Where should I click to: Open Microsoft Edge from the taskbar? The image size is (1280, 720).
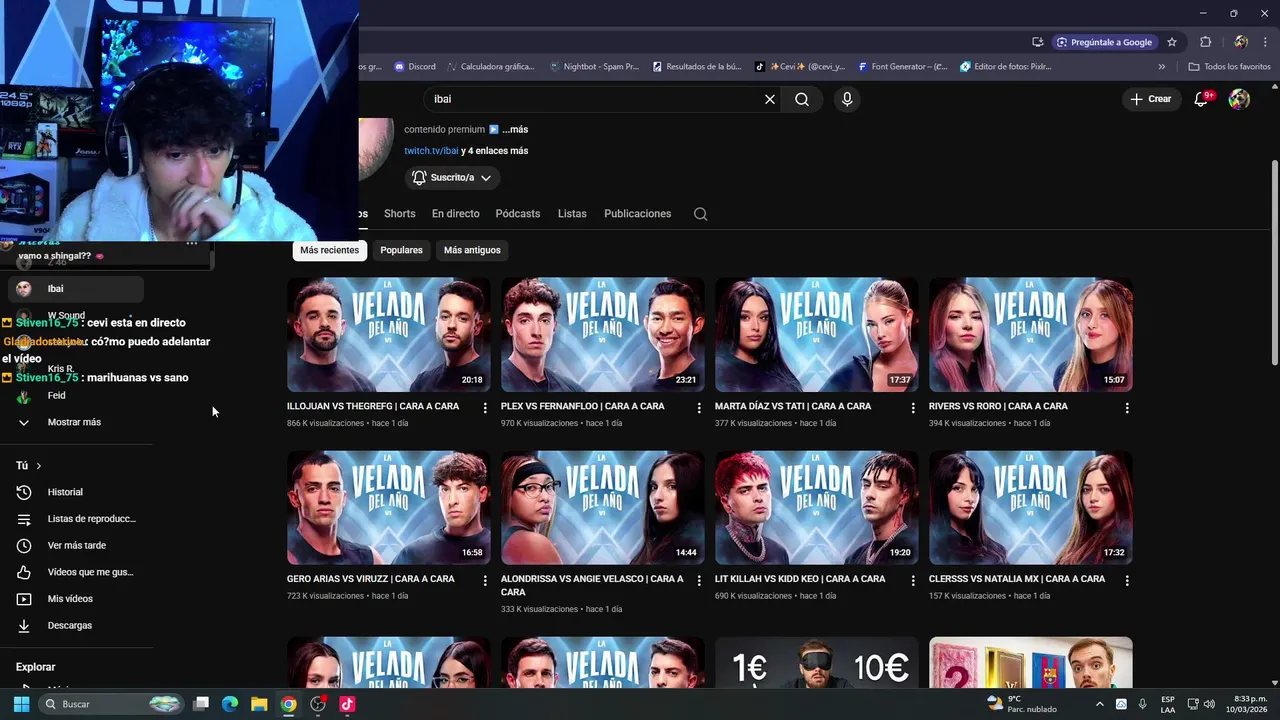click(230, 704)
